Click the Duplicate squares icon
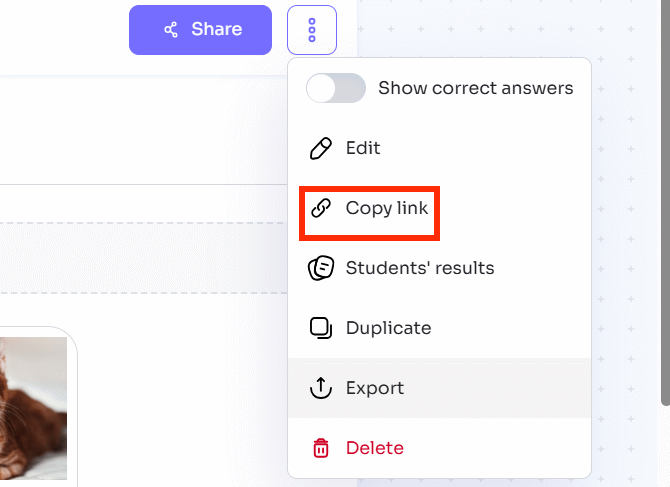 tap(320, 328)
